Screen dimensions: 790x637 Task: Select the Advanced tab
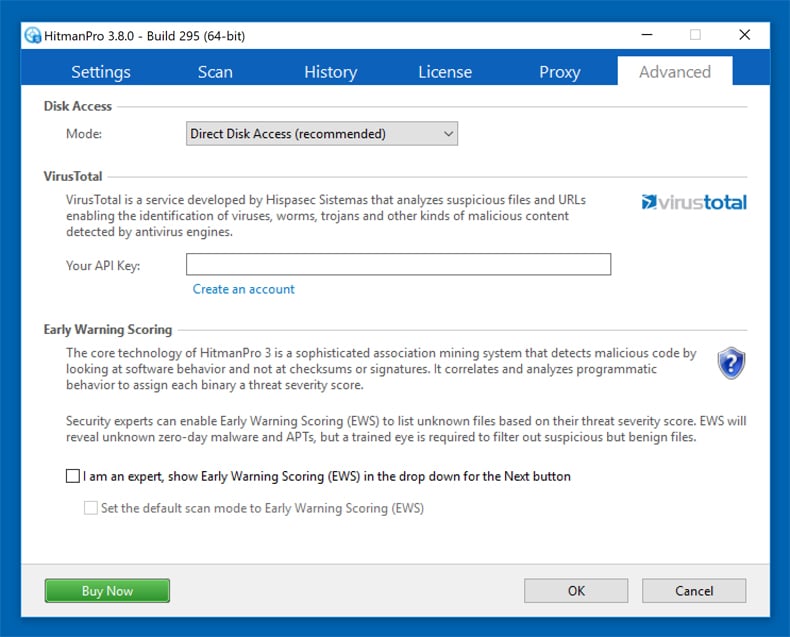tap(675, 72)
